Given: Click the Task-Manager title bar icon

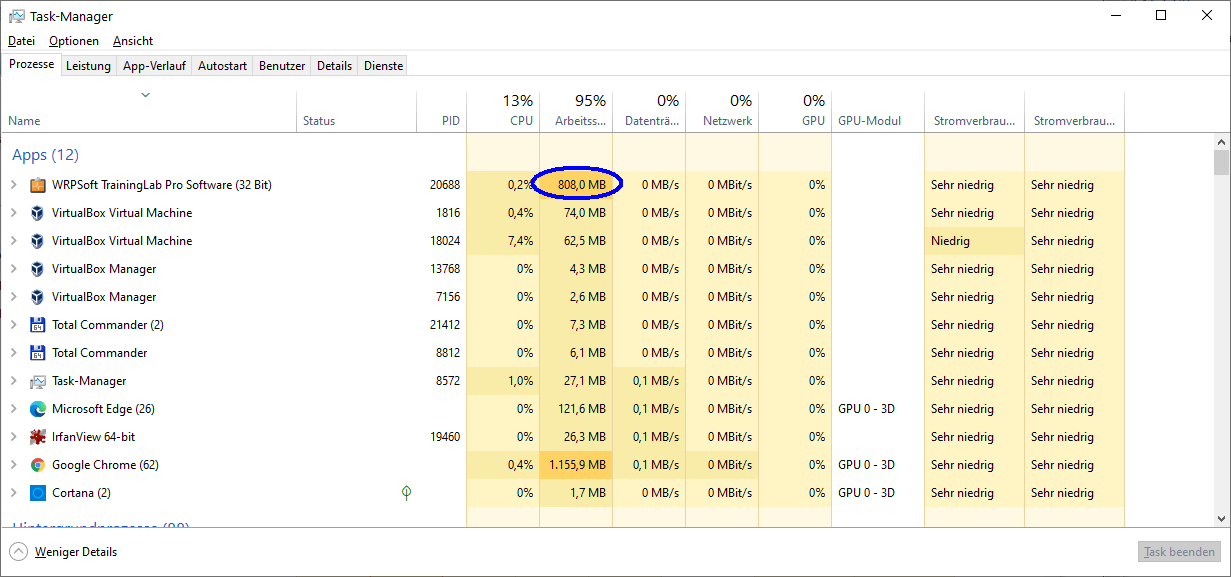Looking at the screenshot, I should [x=17, y=16].
